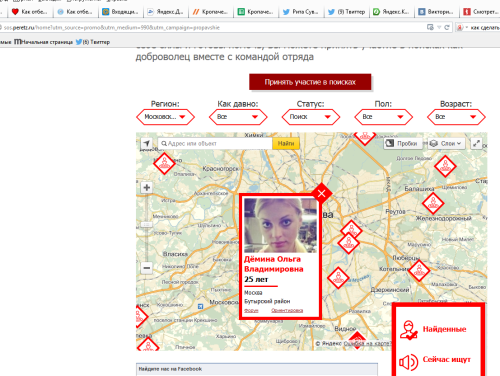Expand the map to fullscreen
Screen dimensions: 500x376
click(x=476, y=143)
